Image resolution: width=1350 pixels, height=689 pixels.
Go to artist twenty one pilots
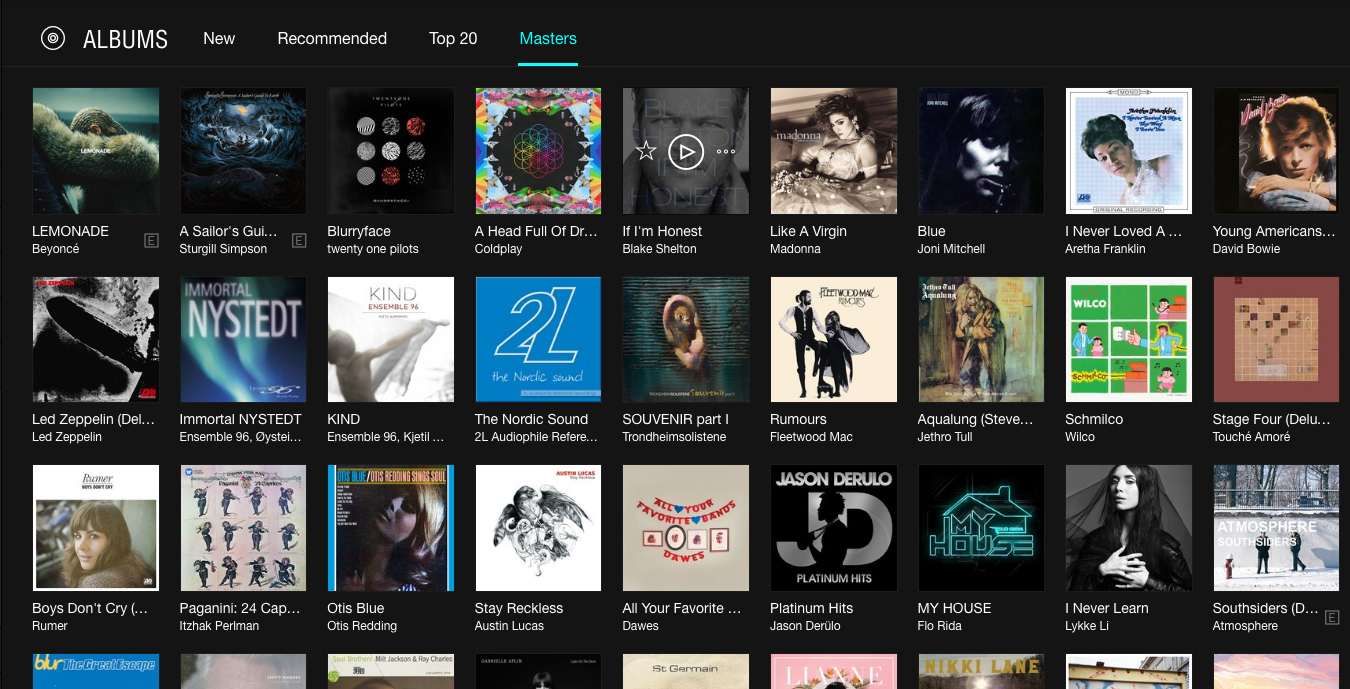pyautogui.click(x=373, y=249)
